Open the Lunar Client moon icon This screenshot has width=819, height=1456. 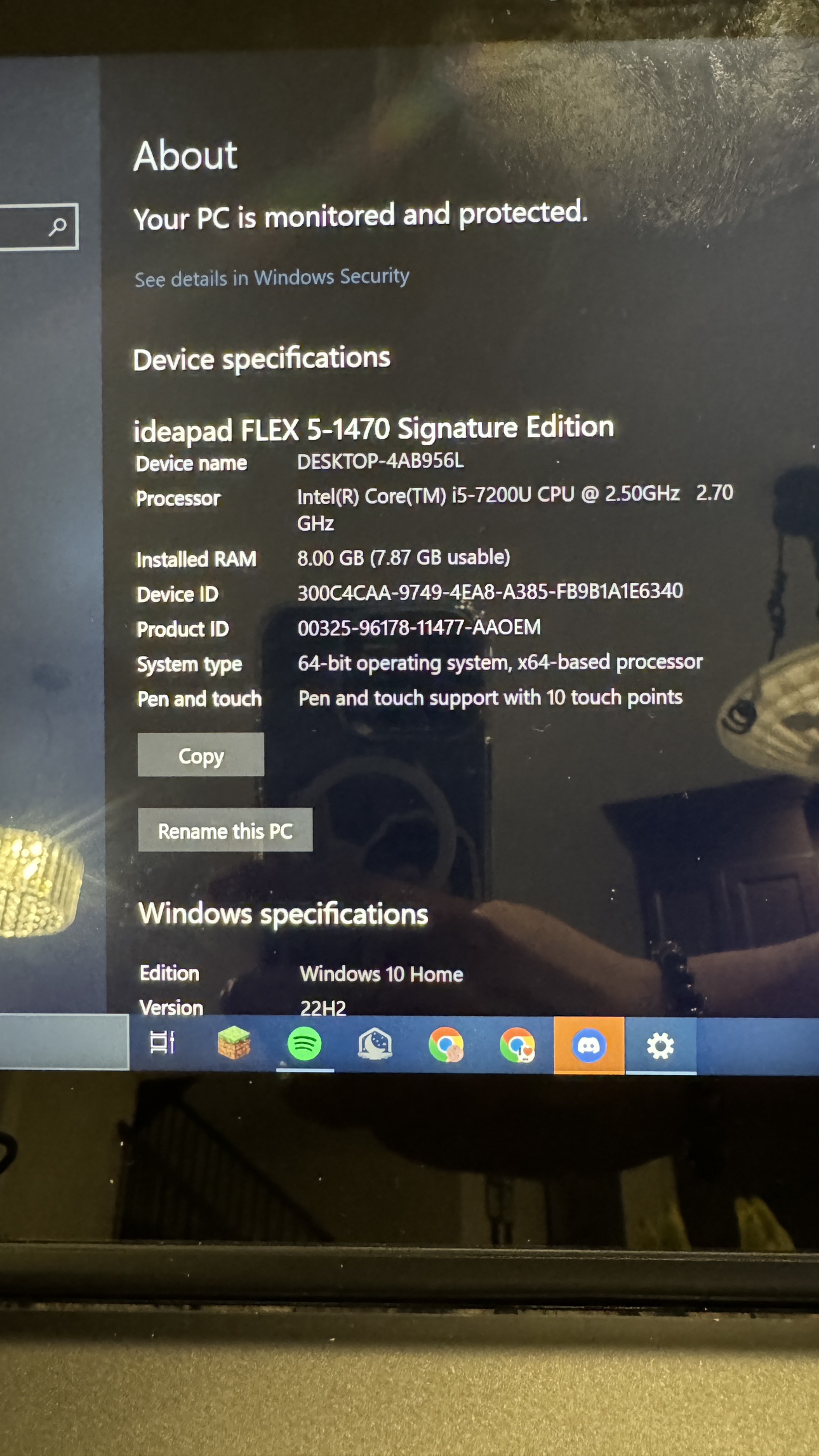click(375, 1045)
